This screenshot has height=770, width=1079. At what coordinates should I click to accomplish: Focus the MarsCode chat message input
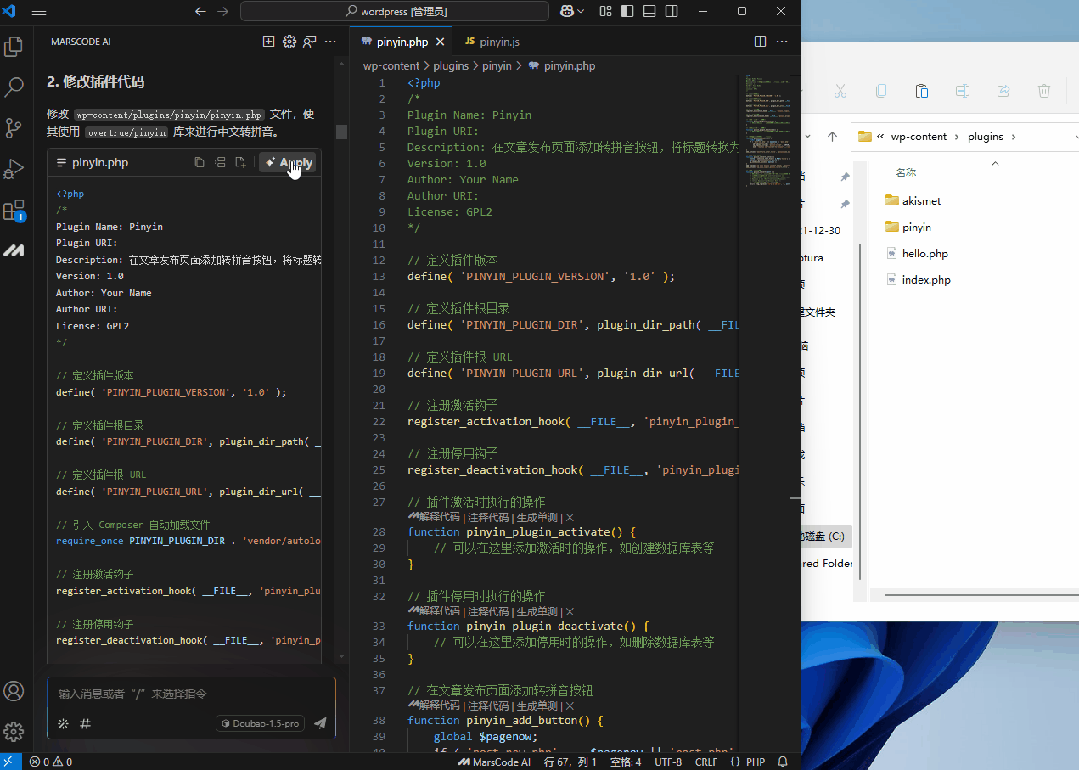(191, 694)
